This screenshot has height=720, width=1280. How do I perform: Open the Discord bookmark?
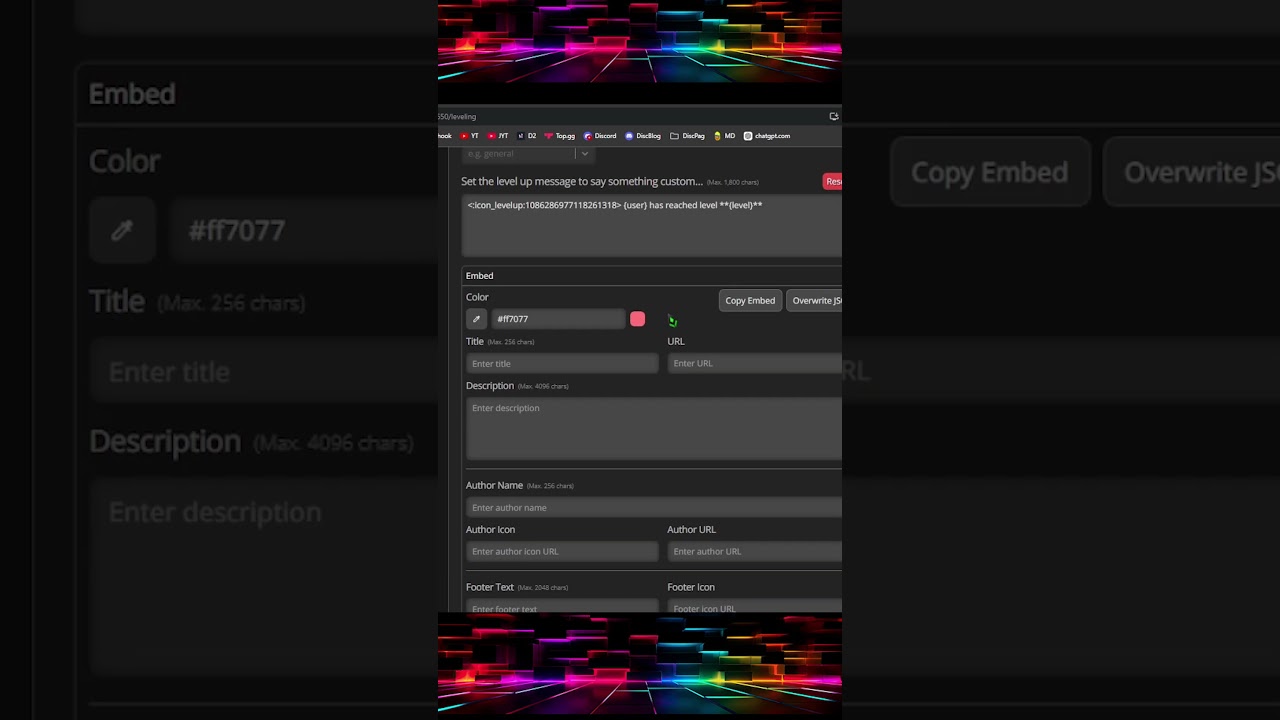(600, 136)
